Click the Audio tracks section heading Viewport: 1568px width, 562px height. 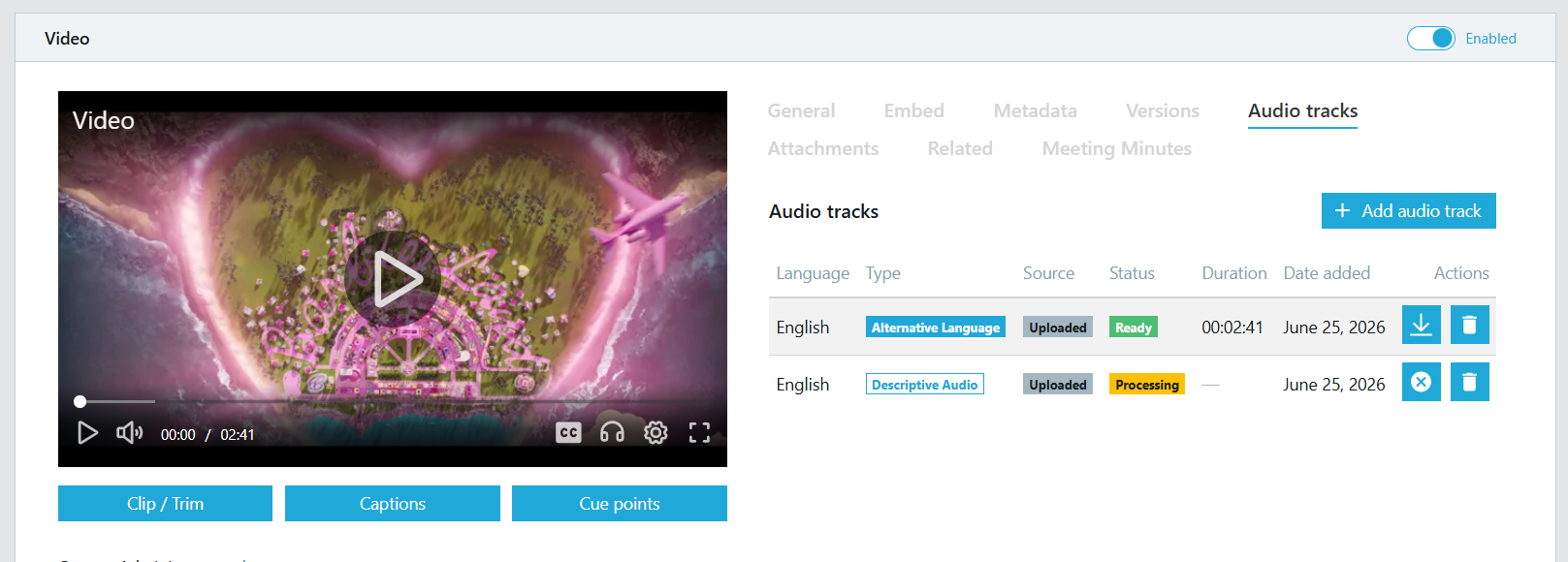[x=823, y=211]
